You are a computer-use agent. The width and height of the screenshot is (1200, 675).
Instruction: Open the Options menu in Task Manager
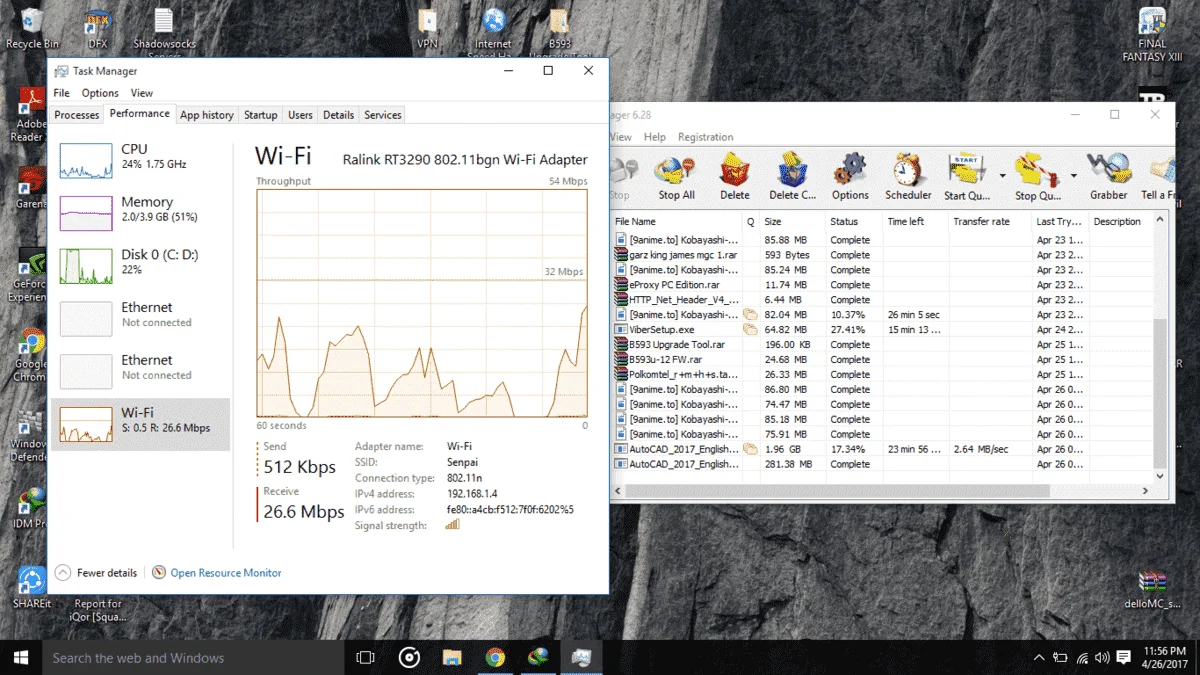pos(100,93)
